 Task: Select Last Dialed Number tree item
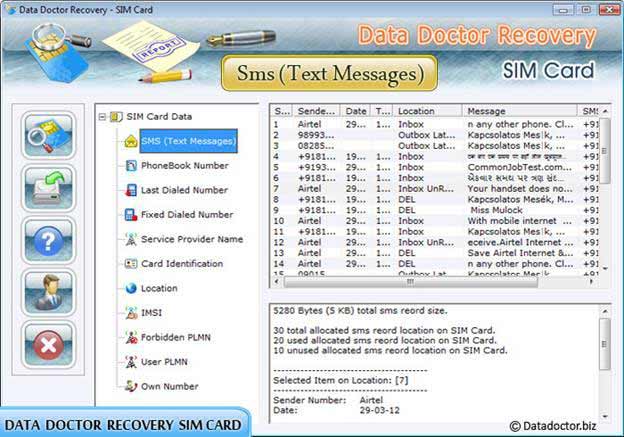[184, 190]
